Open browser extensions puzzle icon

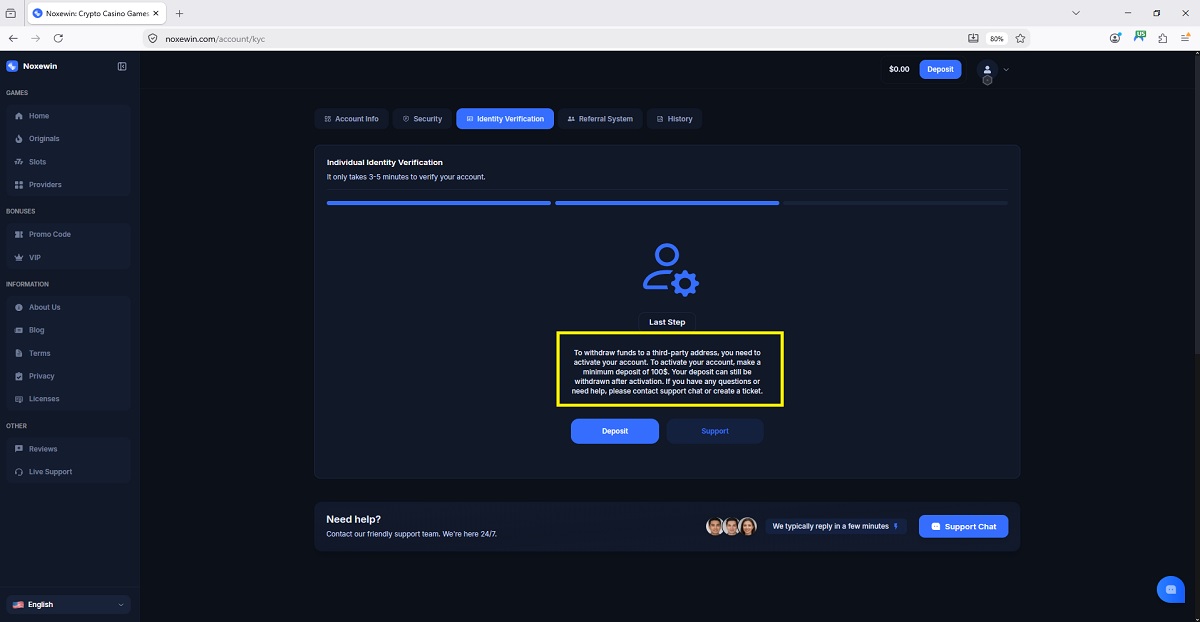click(x=1163, y=38)
